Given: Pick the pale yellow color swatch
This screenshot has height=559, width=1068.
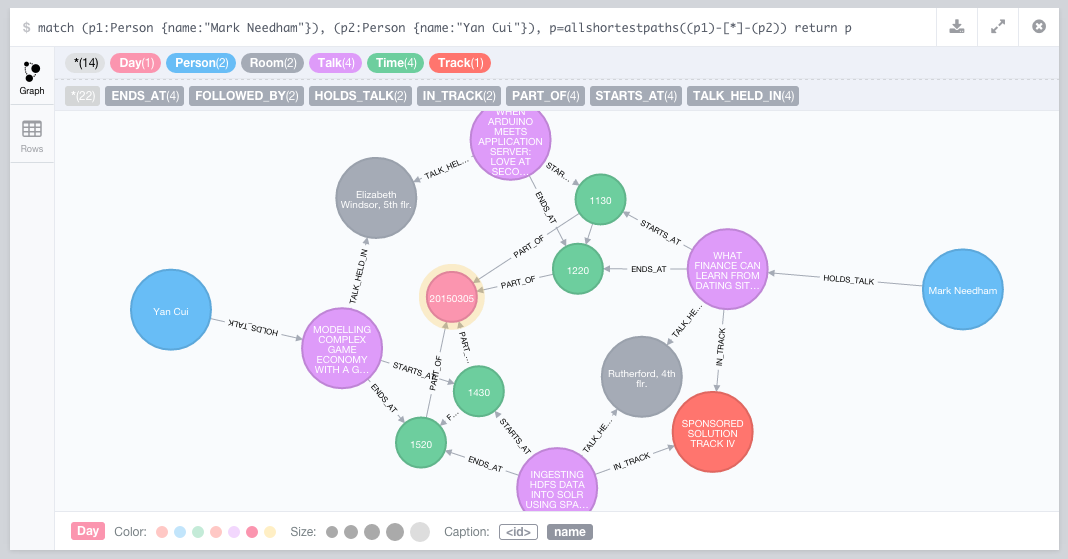Looking at the screenshot, I should pos(270,532).
